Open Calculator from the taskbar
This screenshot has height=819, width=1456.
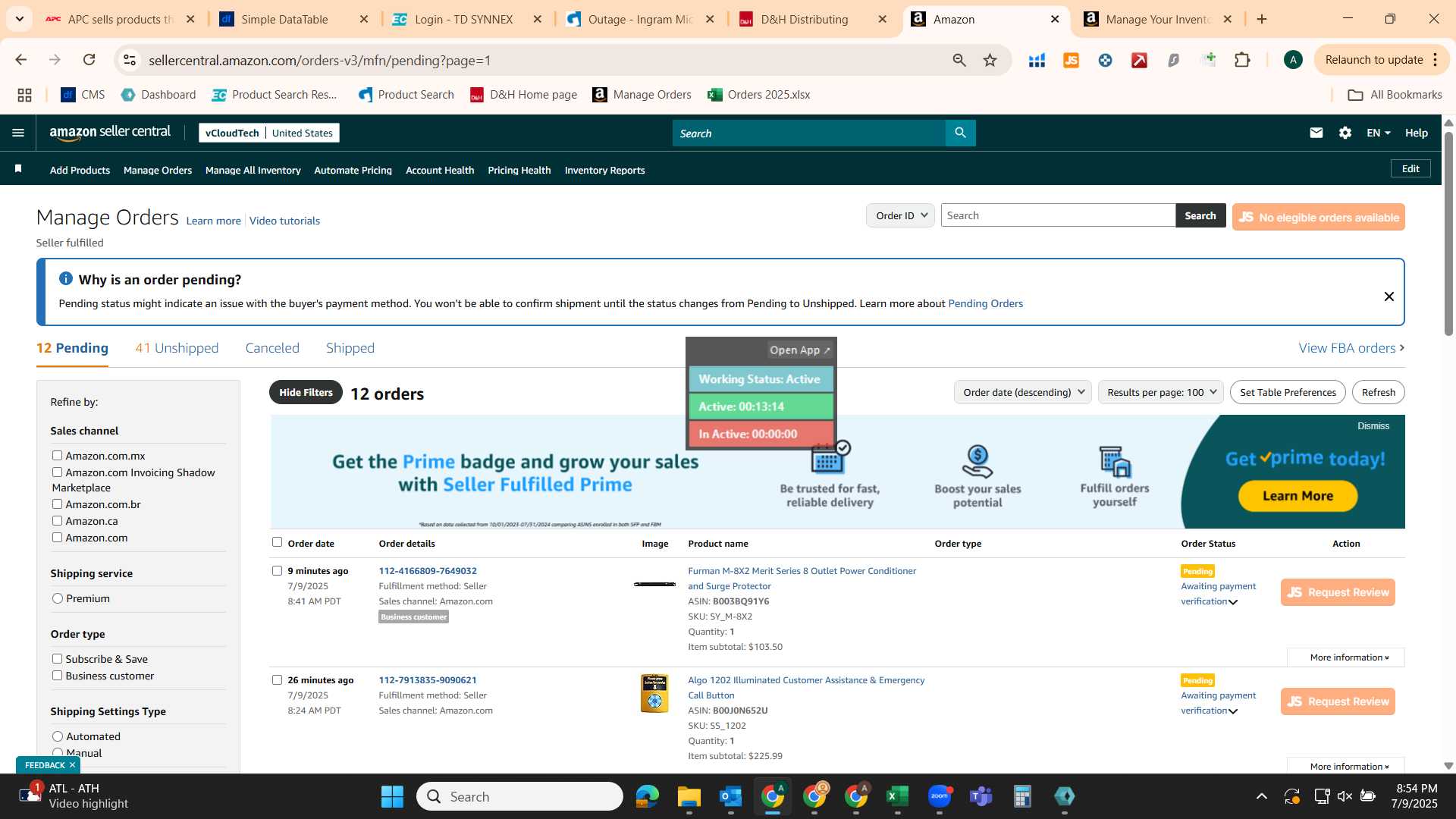(1022, 796)
